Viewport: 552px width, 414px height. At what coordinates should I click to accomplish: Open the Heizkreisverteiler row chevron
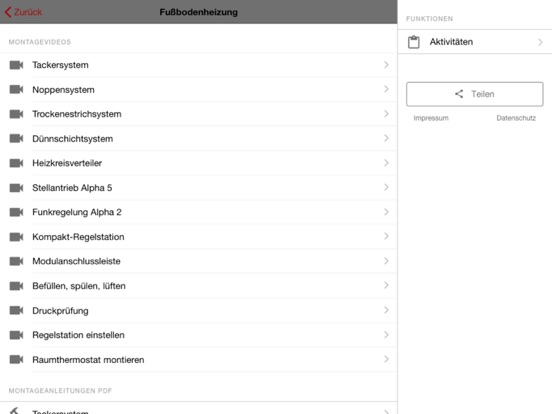pos(386,163)
